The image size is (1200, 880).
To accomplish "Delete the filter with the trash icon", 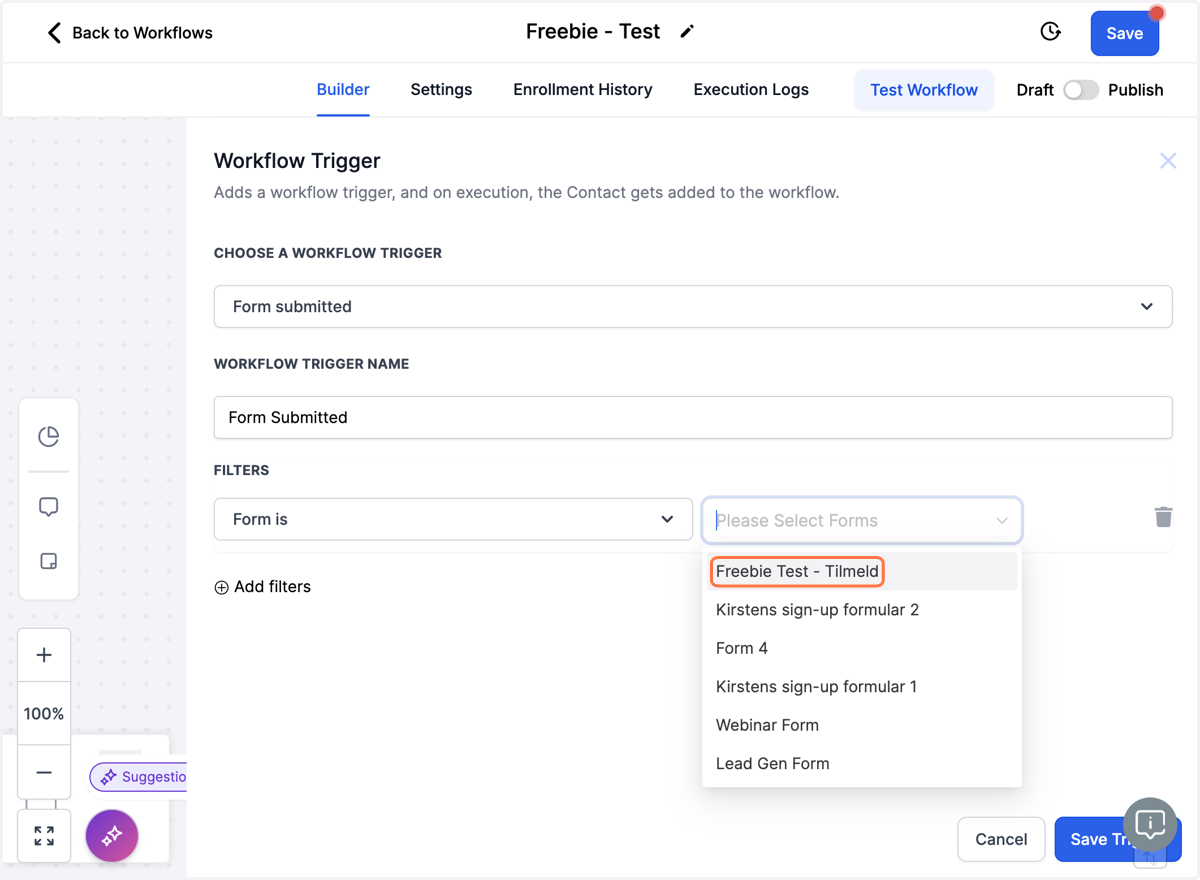I will (x=1163, y=517).
